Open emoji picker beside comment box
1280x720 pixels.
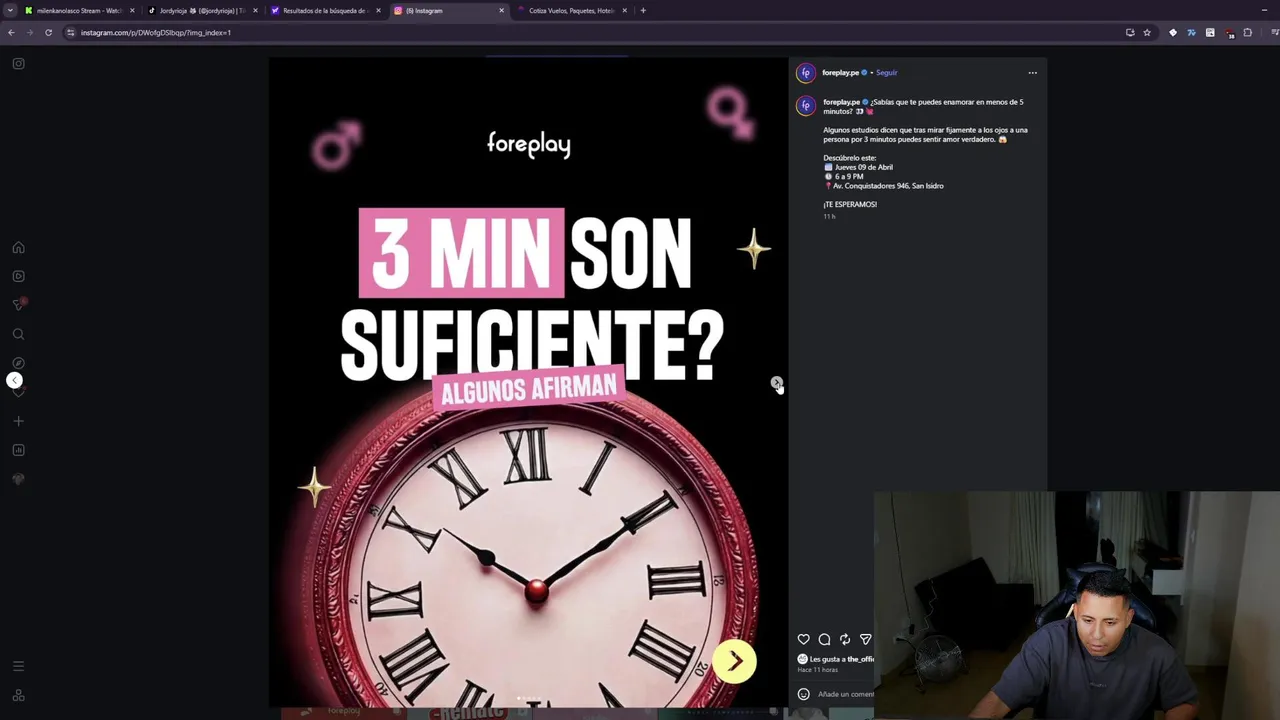[x=803, y=694]
